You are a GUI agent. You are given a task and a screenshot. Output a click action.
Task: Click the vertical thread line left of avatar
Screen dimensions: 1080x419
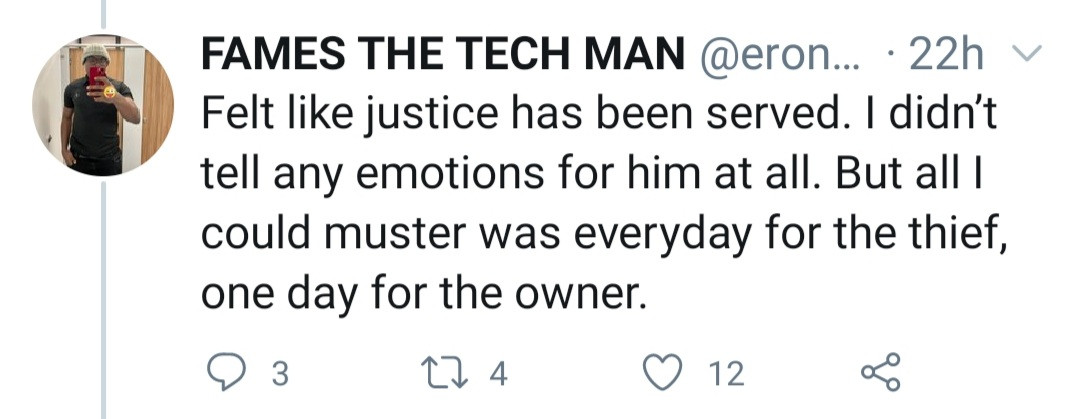pyautogui.click(x=103, y=300)
